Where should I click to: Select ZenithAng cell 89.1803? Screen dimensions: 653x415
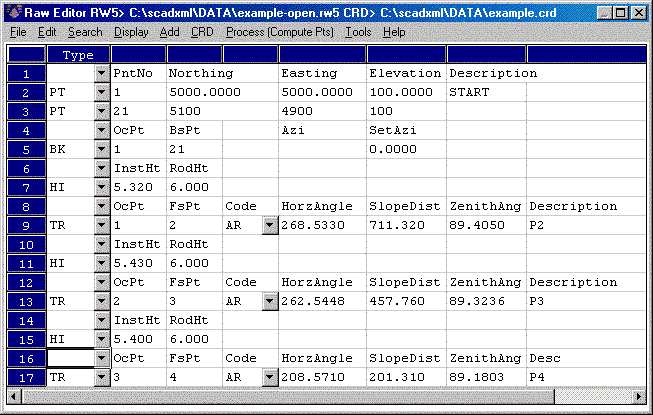point(486,378)
